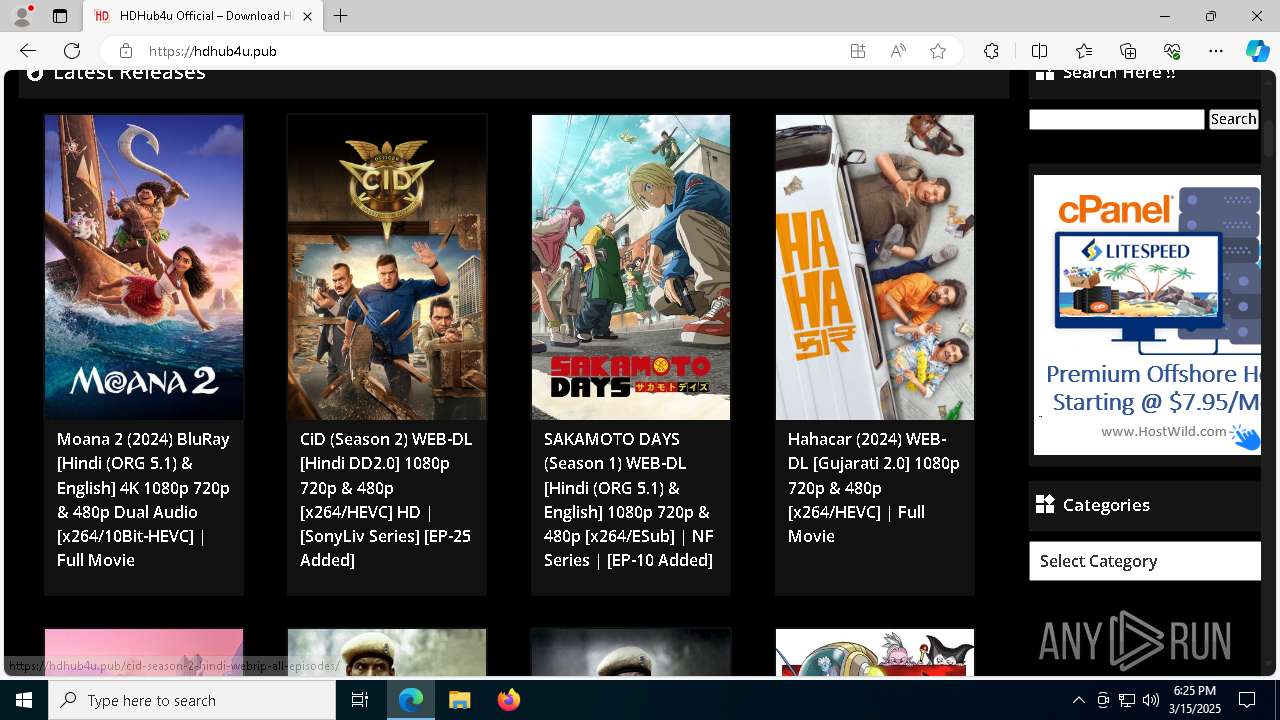Open SAKAMOTO DAYS (Season 1) title link
This screenshot has height=720, width=1280.
point(631,500)
